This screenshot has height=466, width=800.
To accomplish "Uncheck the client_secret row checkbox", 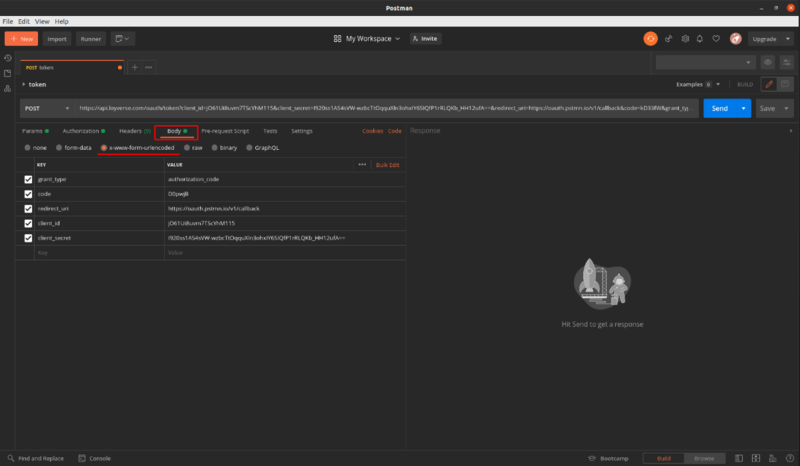I will tap(28, 238).
